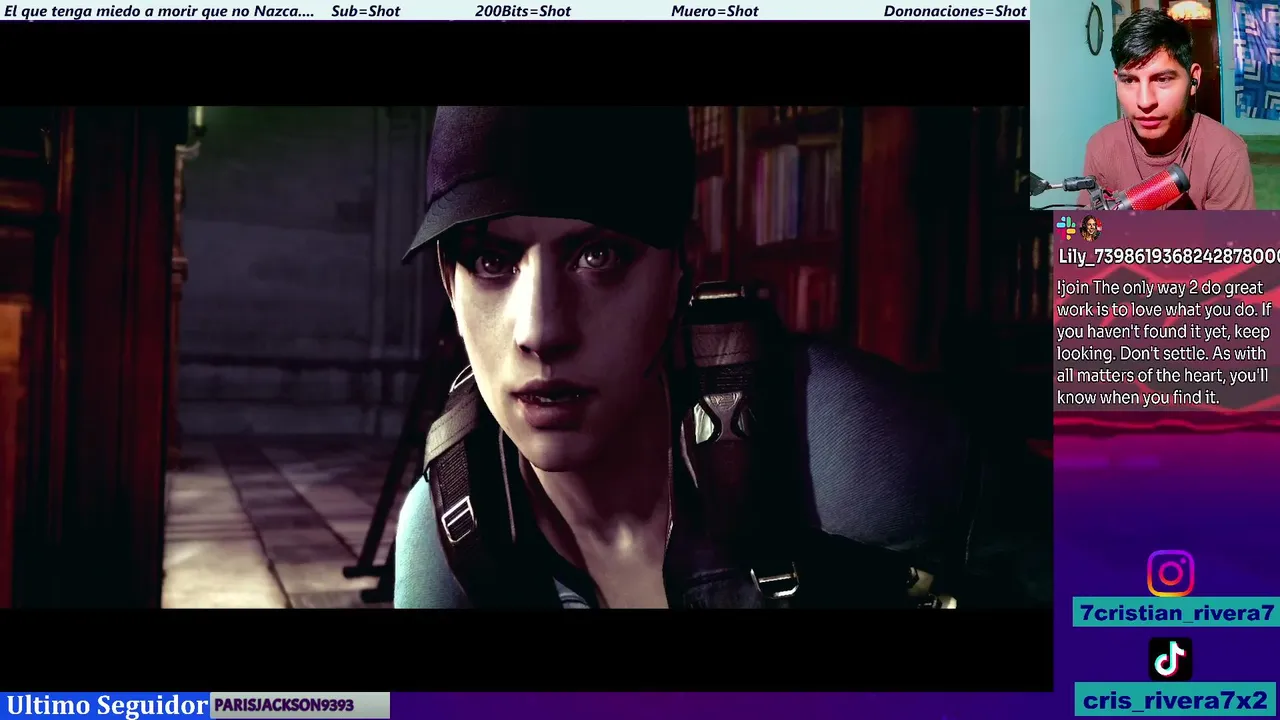Image resolution: width=1280 pixels, height=720 pixels.
Task: Select the 7cristian_rivera7 Instagram handle
Action: click(x=1177, y=613)
